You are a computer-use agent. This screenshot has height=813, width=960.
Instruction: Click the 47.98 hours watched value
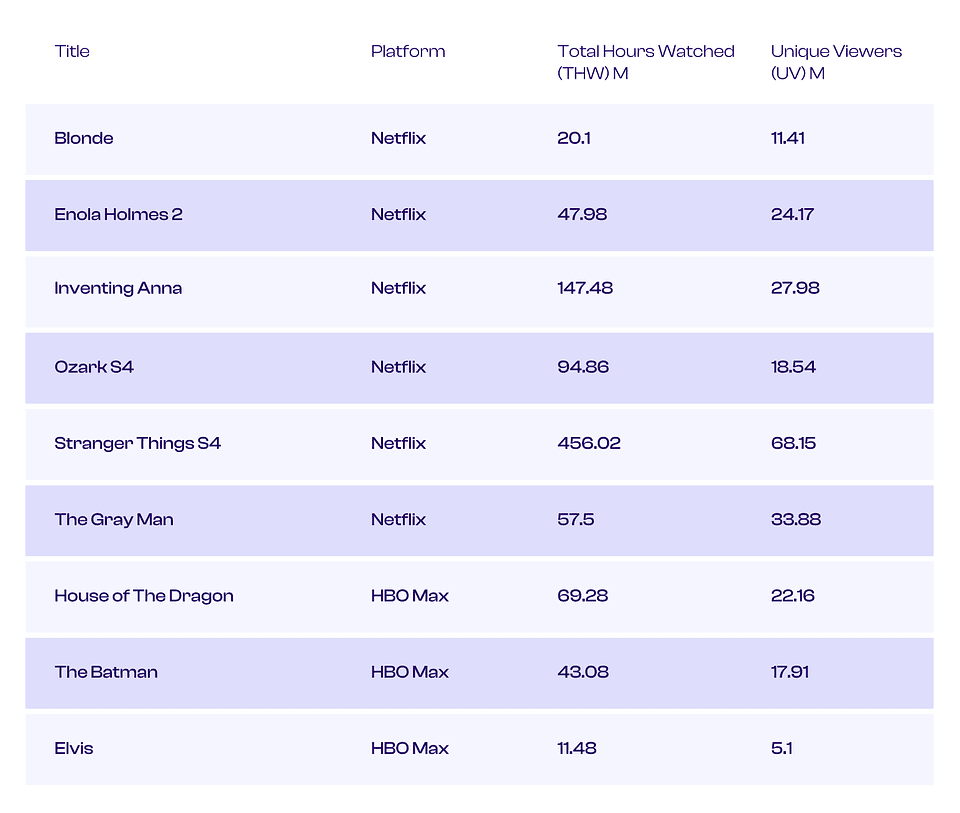[582, 214]
